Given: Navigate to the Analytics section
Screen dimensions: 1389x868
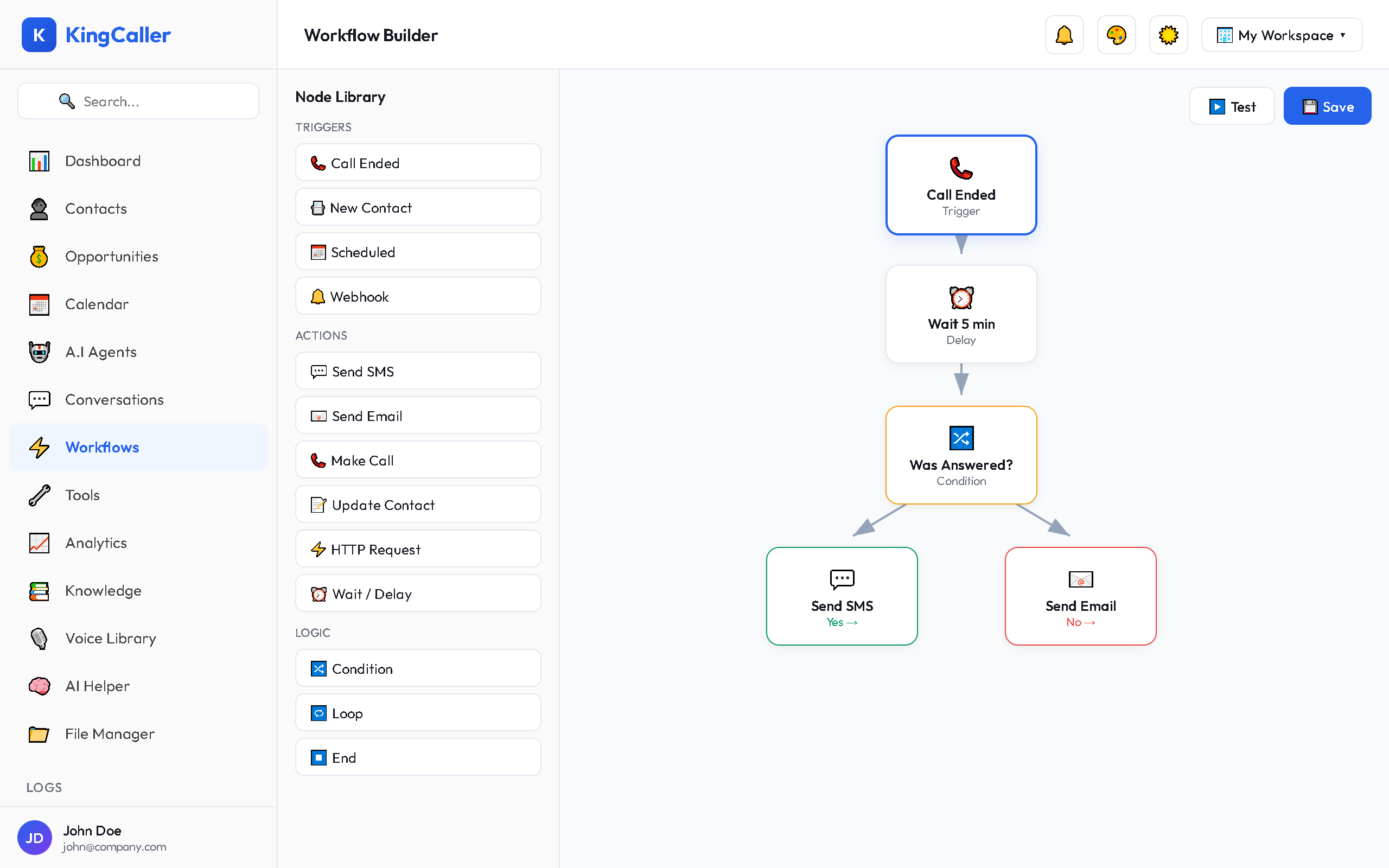Looking at the screenshot, I should pyautogui.click(x=96, y=542).
